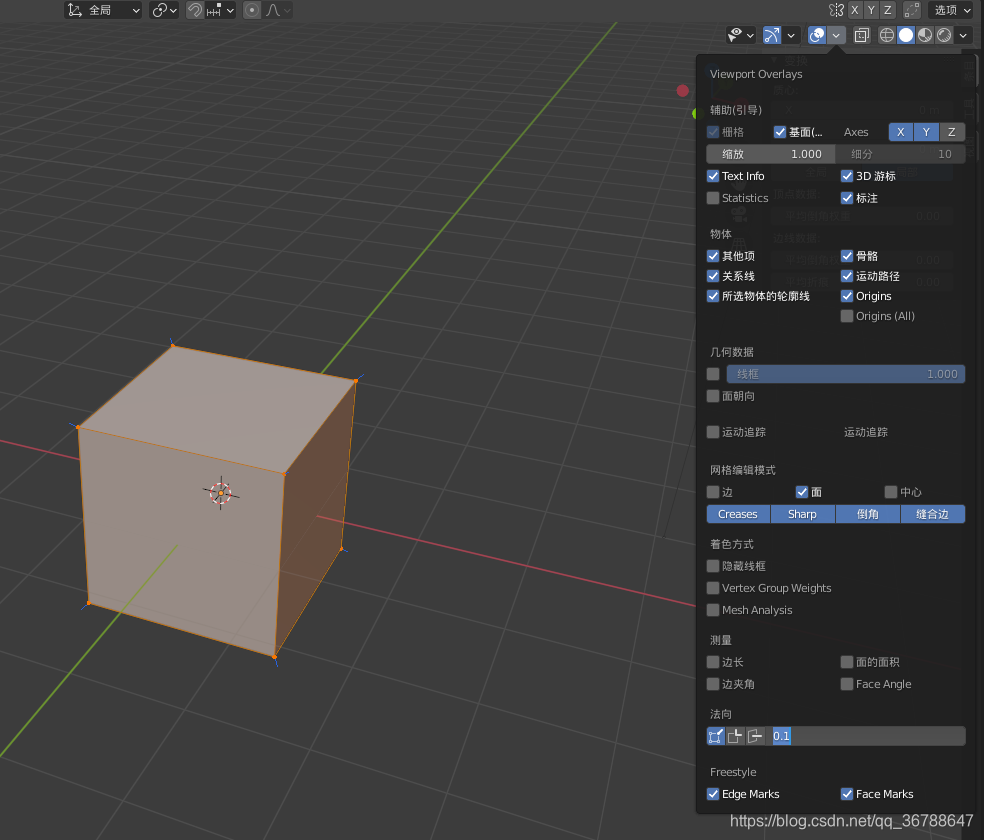984x840 pixels.
Task: Enable Vertex Group Weights checkbox
Action: (713, 588)
